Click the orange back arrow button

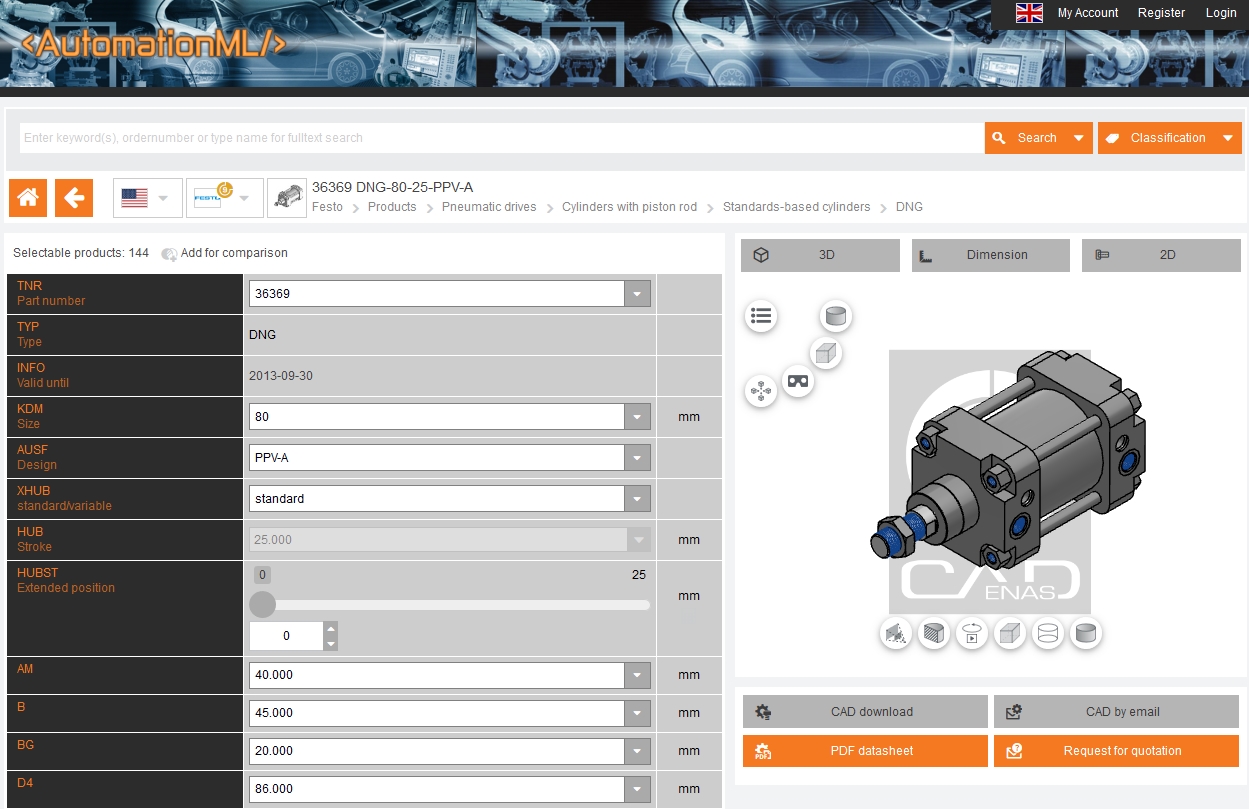click(x=74, y=198)
